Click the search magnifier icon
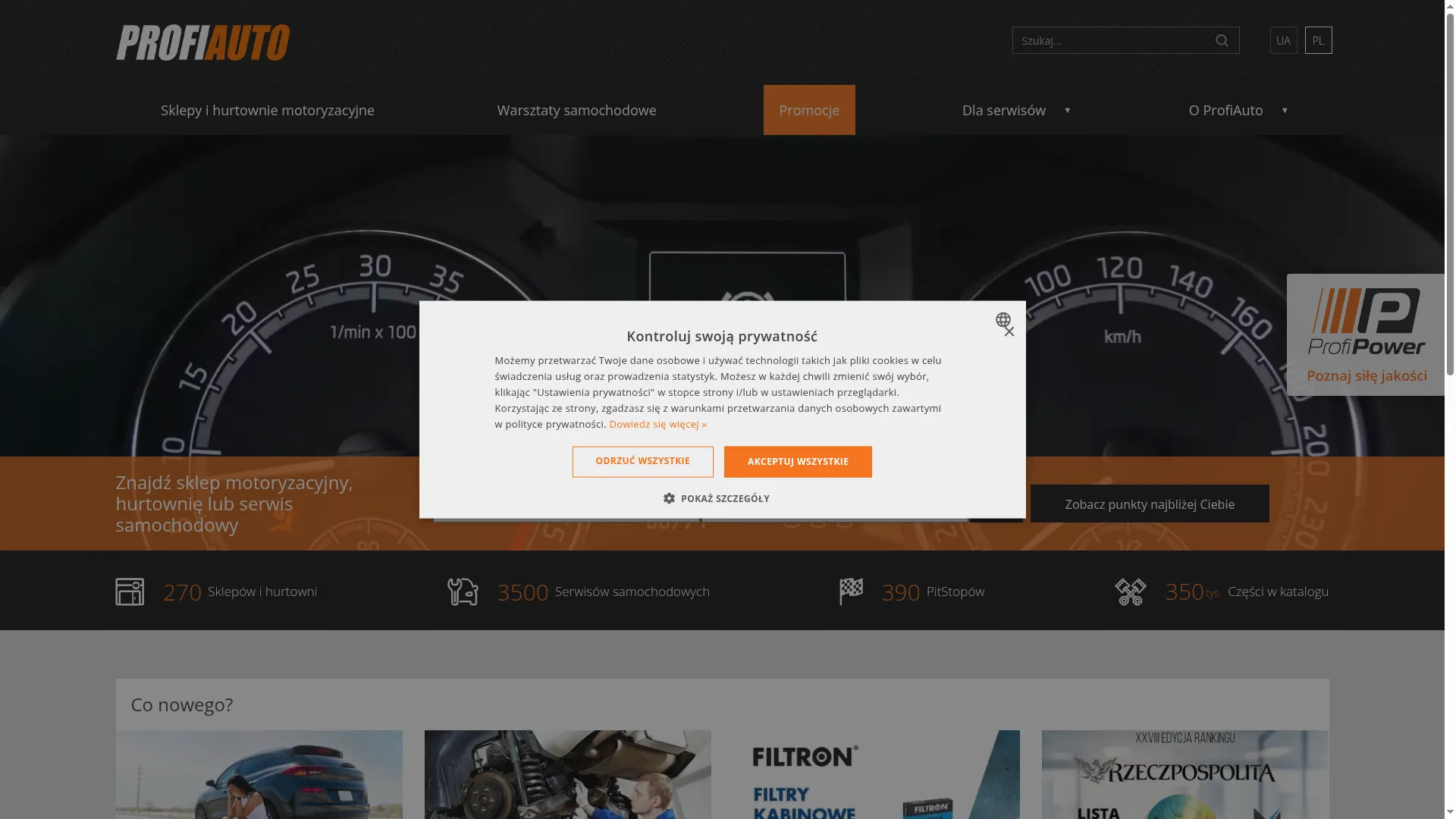The image size is (1456, 819). (x=1222, y=40)
